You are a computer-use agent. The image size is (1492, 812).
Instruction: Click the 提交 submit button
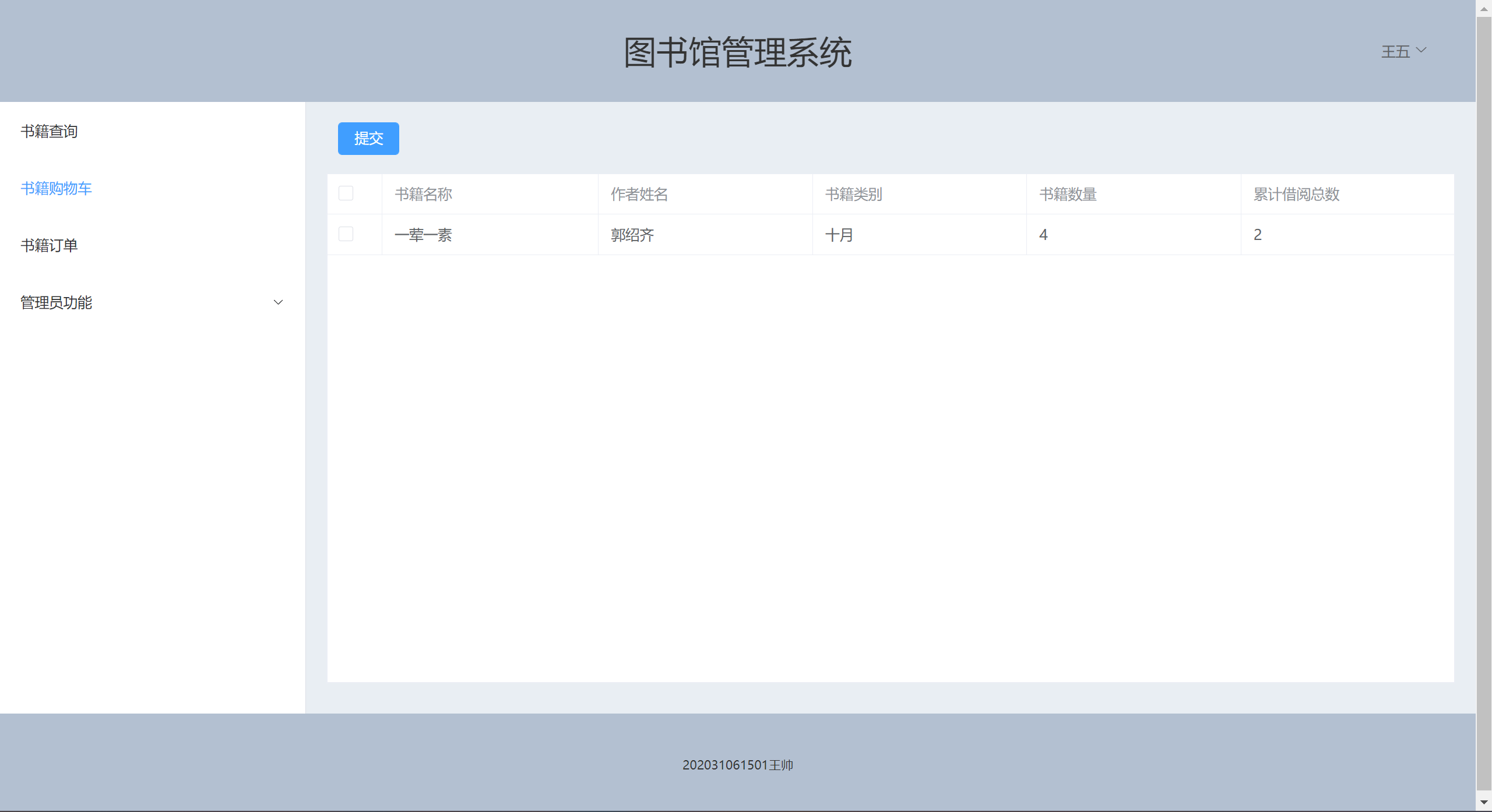(x=368, y=139)
